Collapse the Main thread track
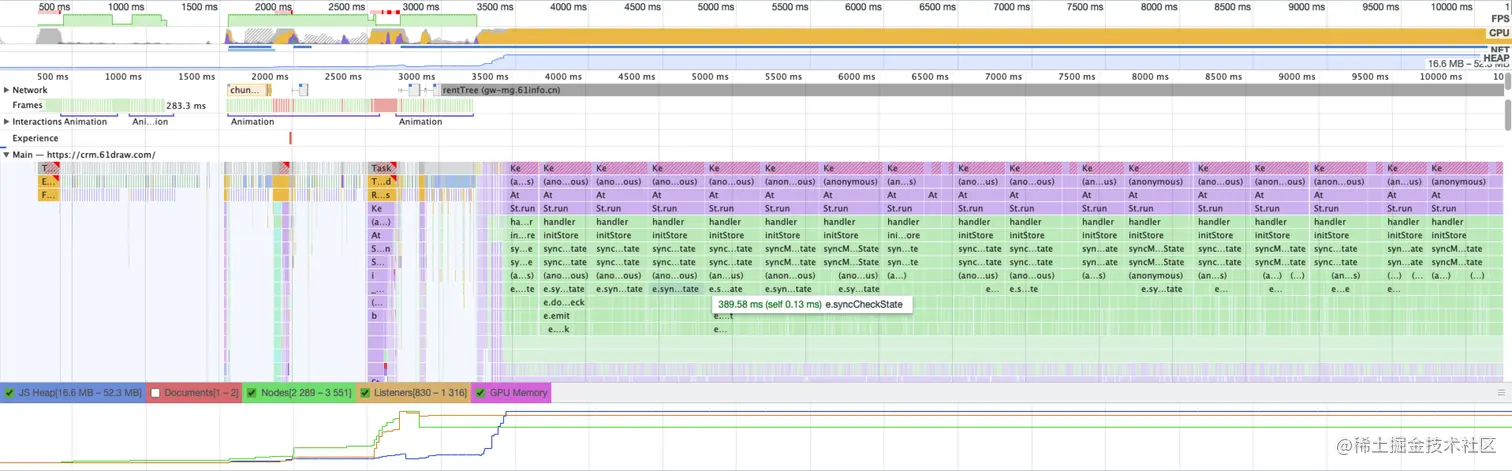 pos(7,155)
